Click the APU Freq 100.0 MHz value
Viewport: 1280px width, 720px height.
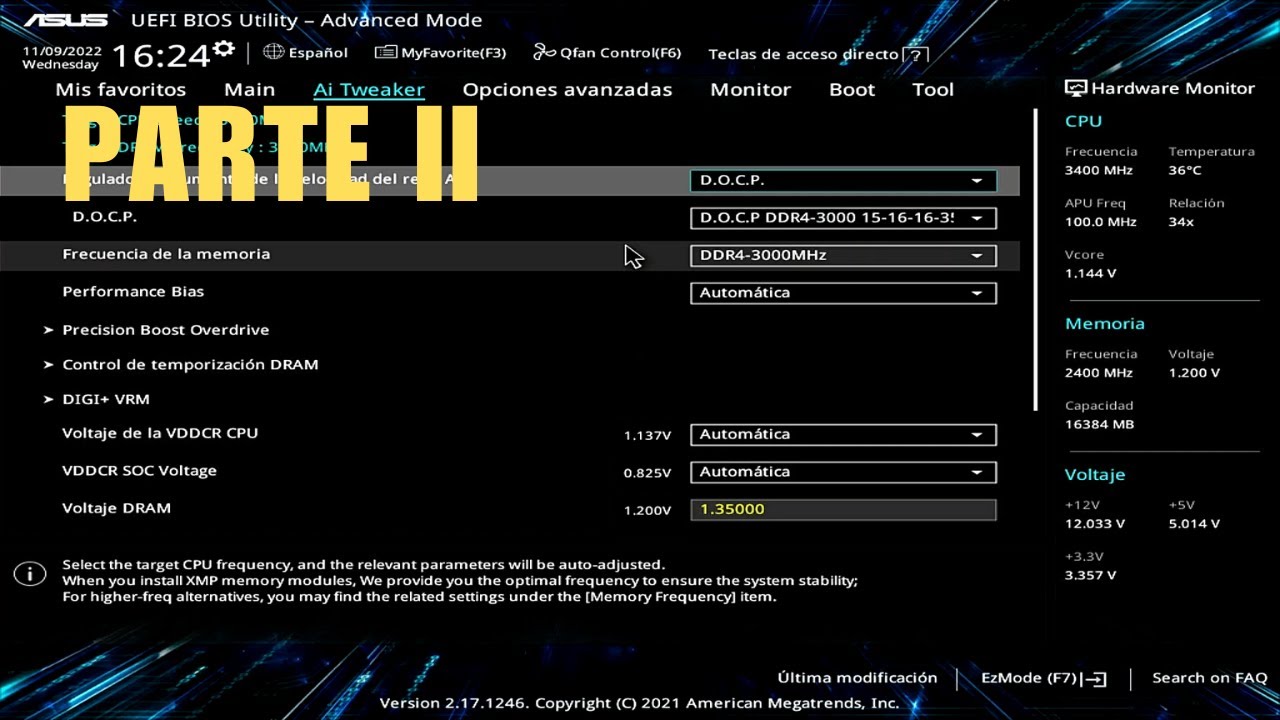tap(1101, 222)
